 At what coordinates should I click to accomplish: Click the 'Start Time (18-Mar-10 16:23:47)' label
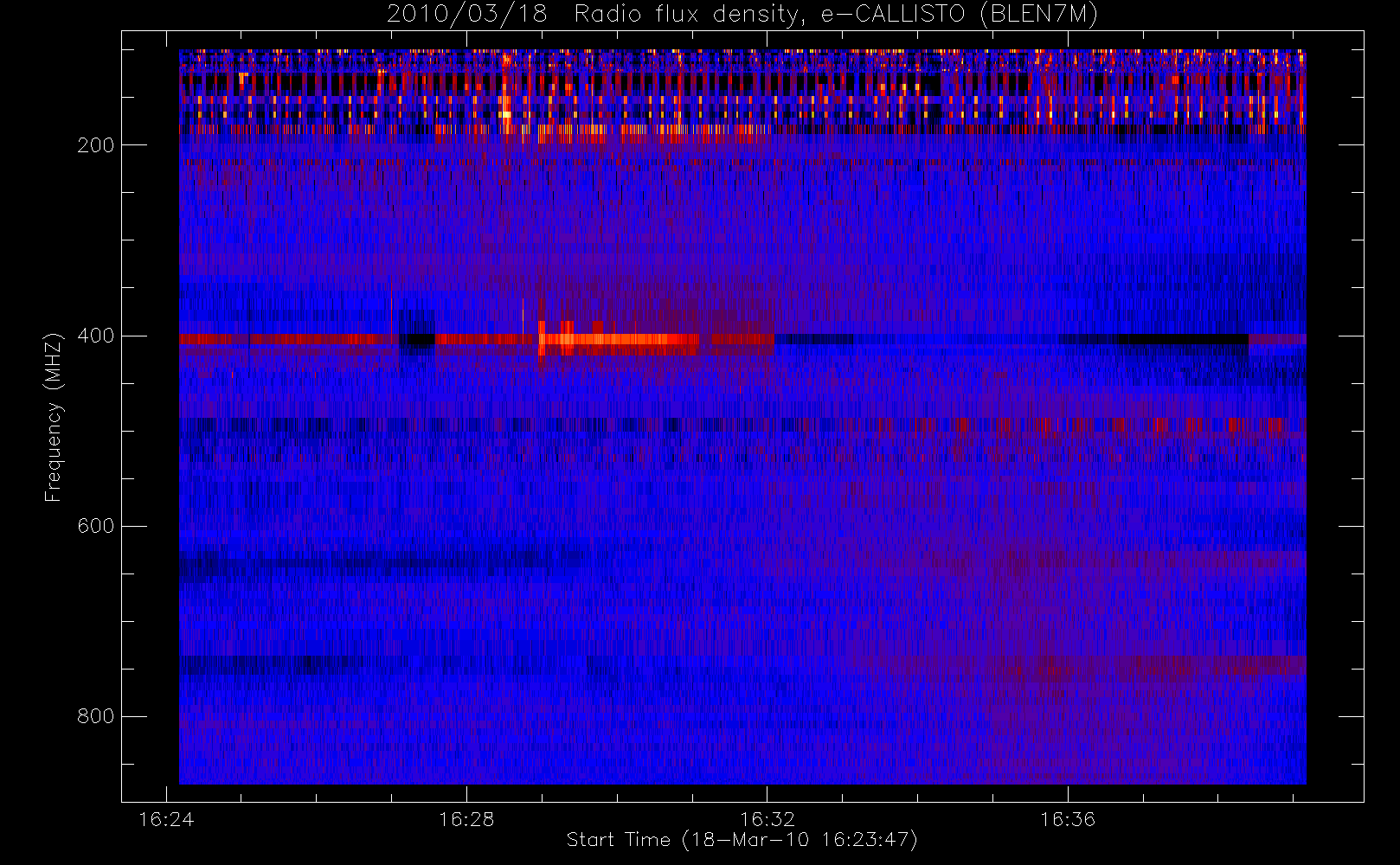(x=742, y=840)
